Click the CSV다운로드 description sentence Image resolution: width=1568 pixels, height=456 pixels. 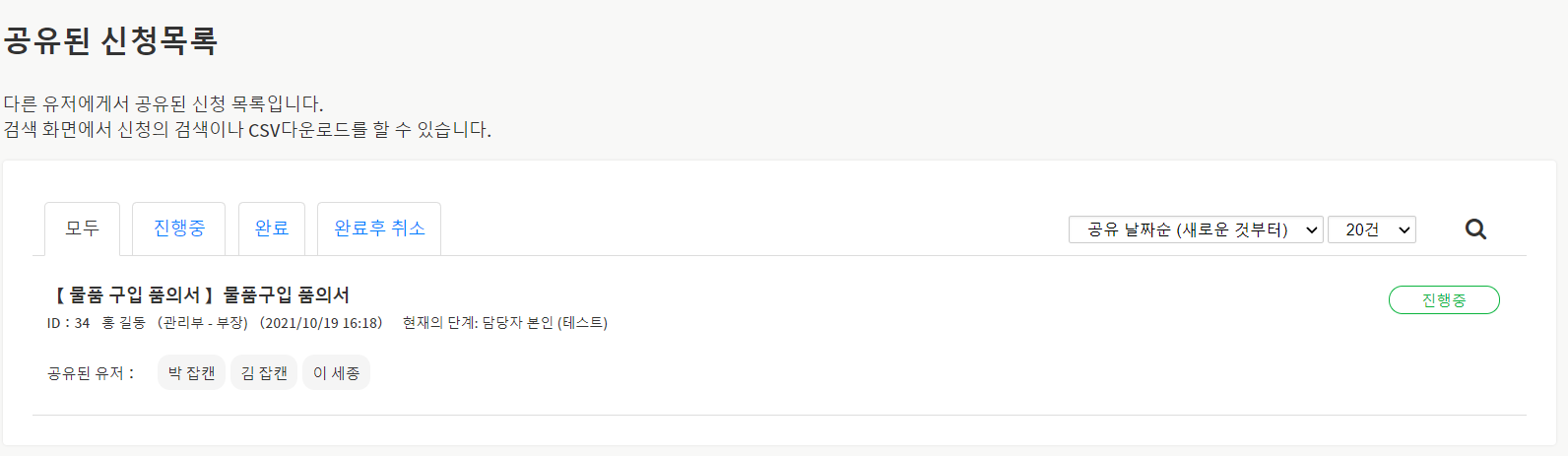(x=246, y=130)
